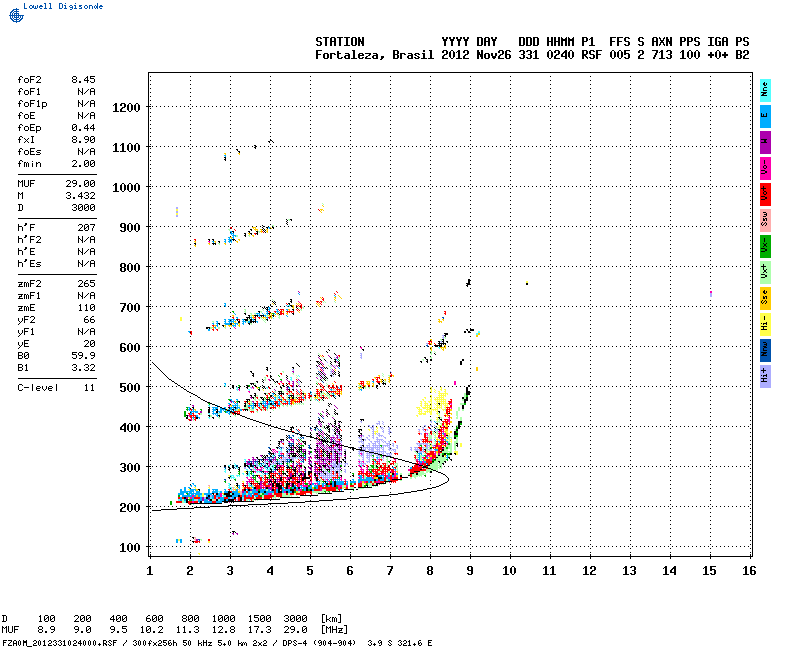Screen dimensions: 800x650
Task: Choose the light green Vx+ legend swatch
Action: pos(764,272)
